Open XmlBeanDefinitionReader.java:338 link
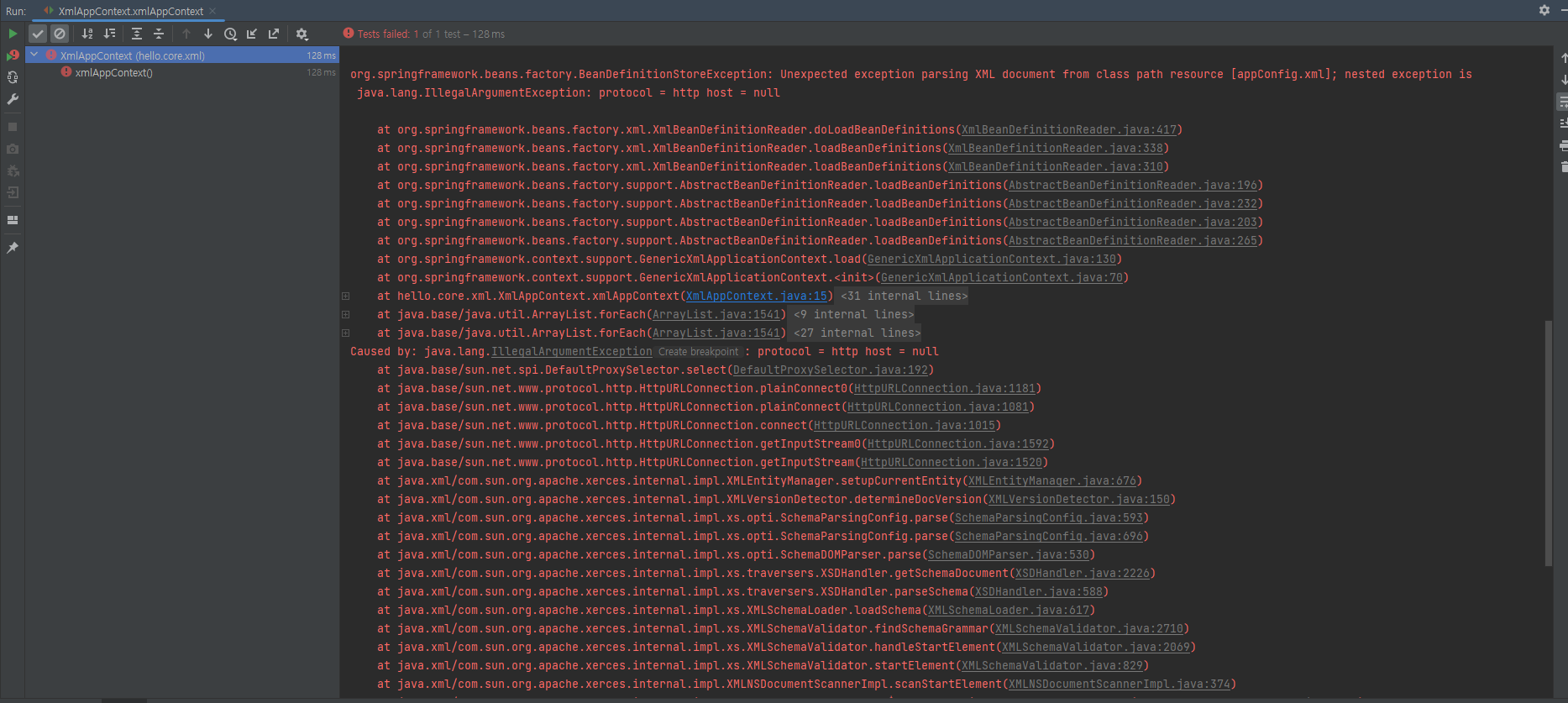This screenshot has width=1568, height=703. coord(1055,148)
